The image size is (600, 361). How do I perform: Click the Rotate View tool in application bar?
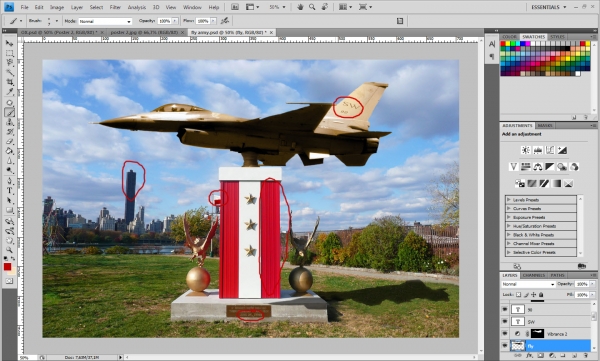pos(325,7)
